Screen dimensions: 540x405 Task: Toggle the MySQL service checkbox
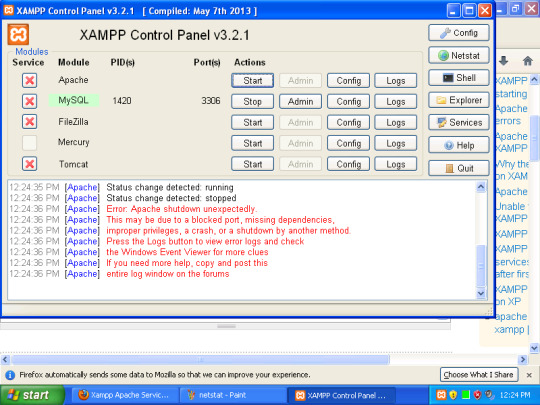click(30, 101)
